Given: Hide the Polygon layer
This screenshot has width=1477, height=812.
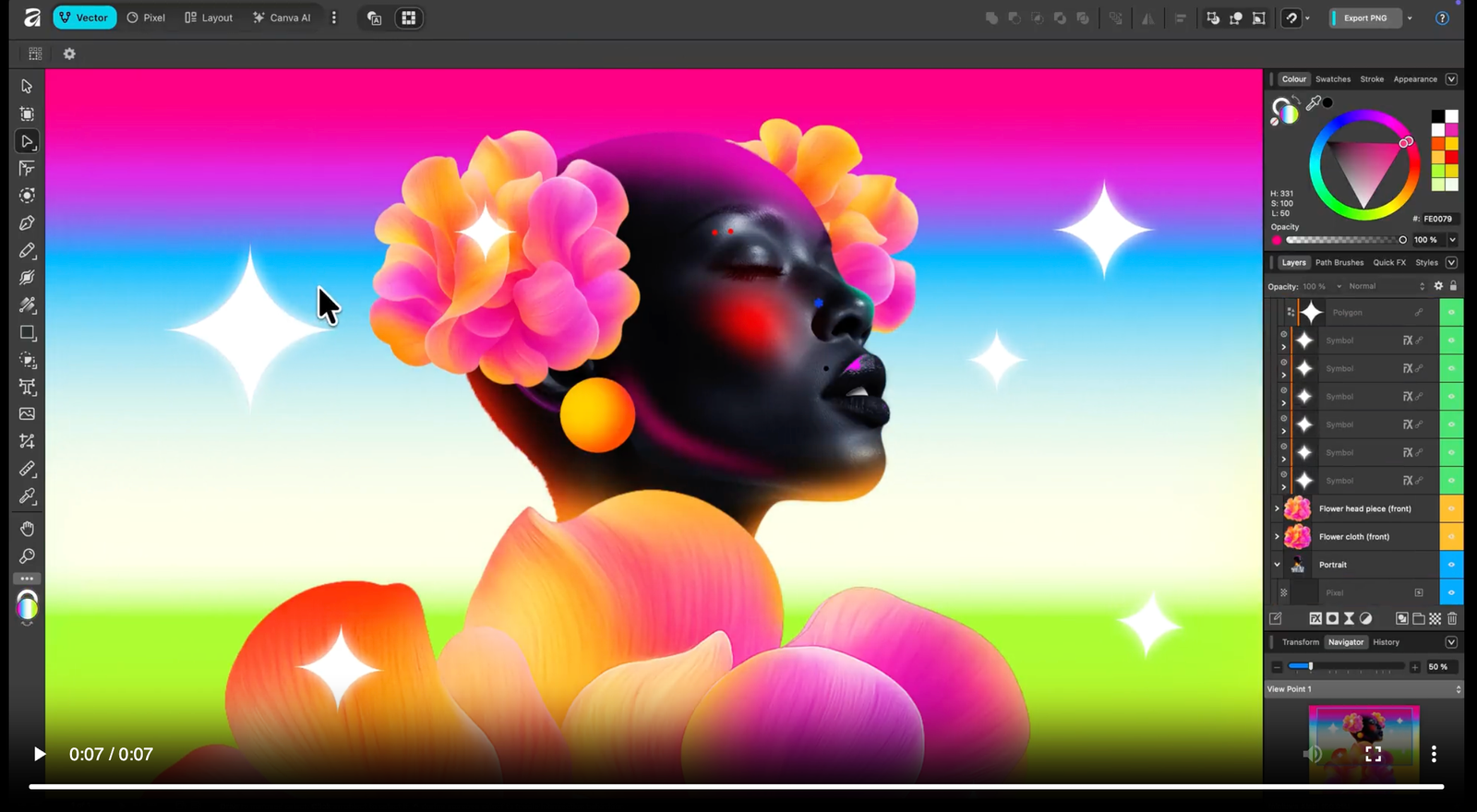Looking at the screenshot, I should pos(1451,313).
